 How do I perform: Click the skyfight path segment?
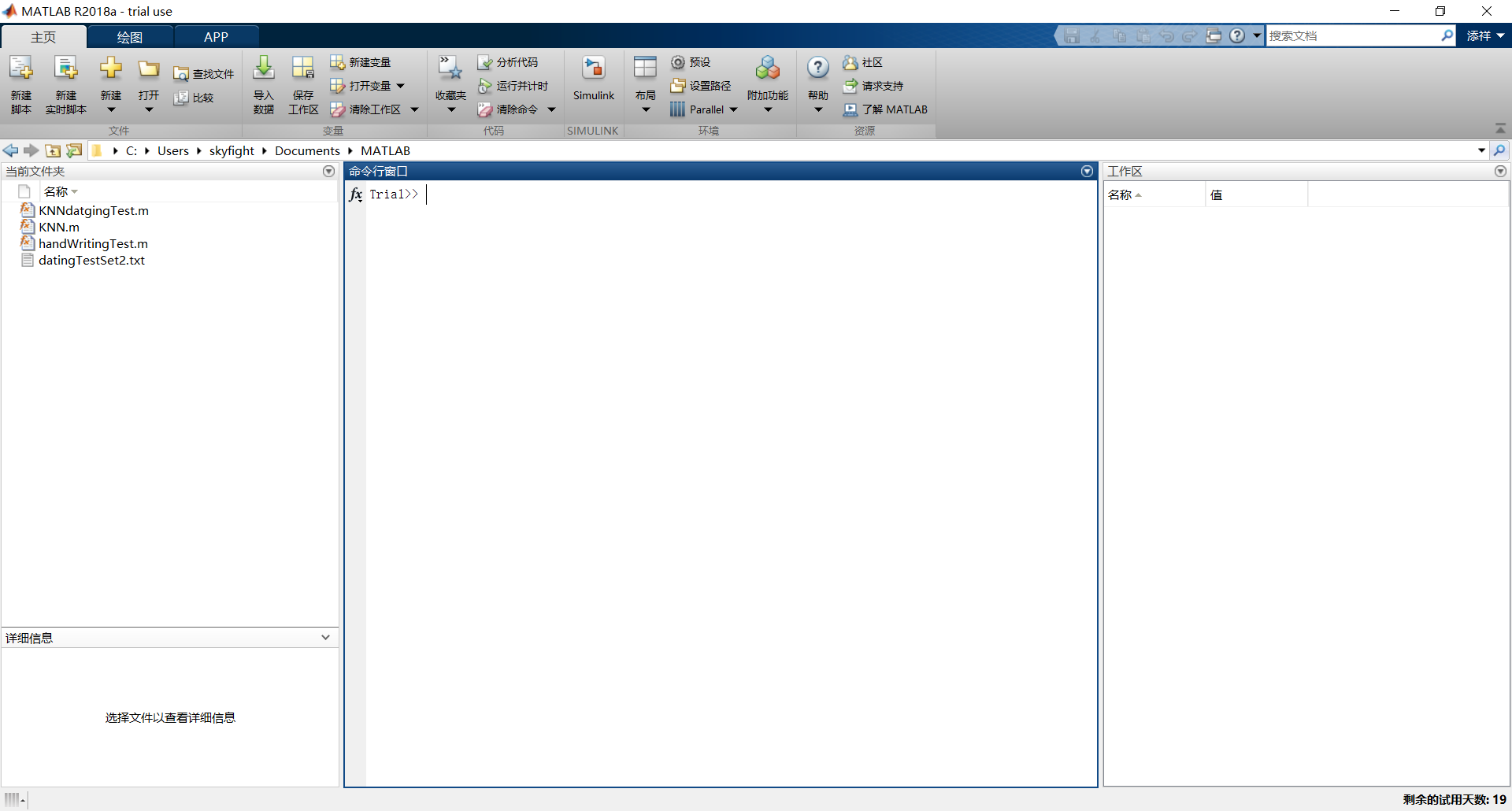pyautogui.click(x=232, y=150)
